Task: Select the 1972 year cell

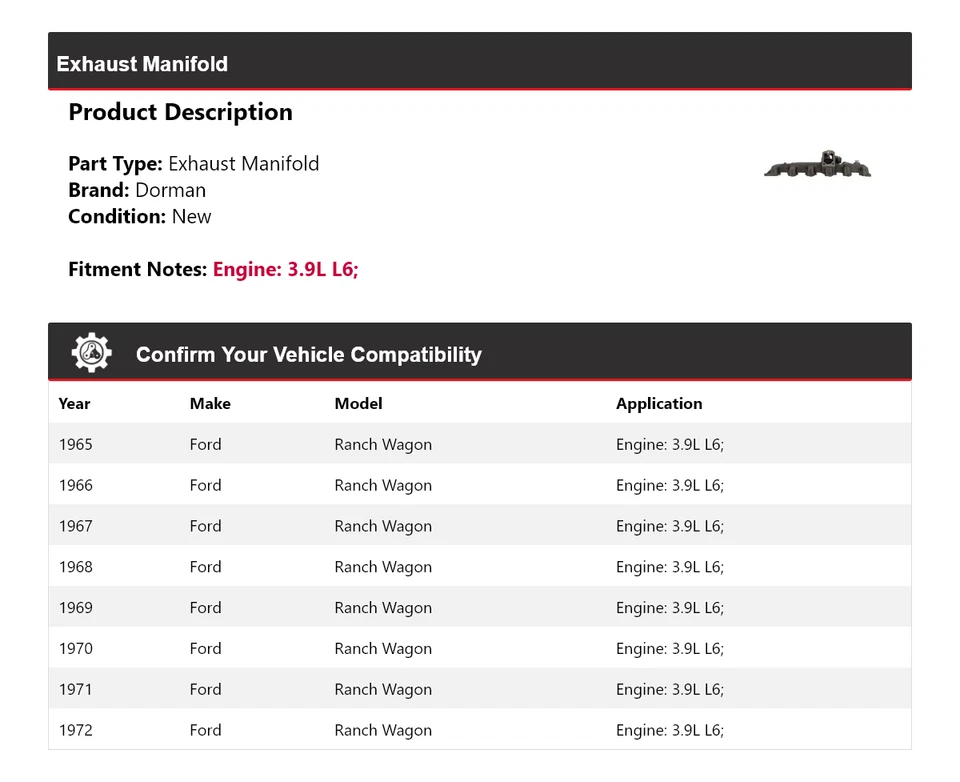Action: tap(75, 731)
